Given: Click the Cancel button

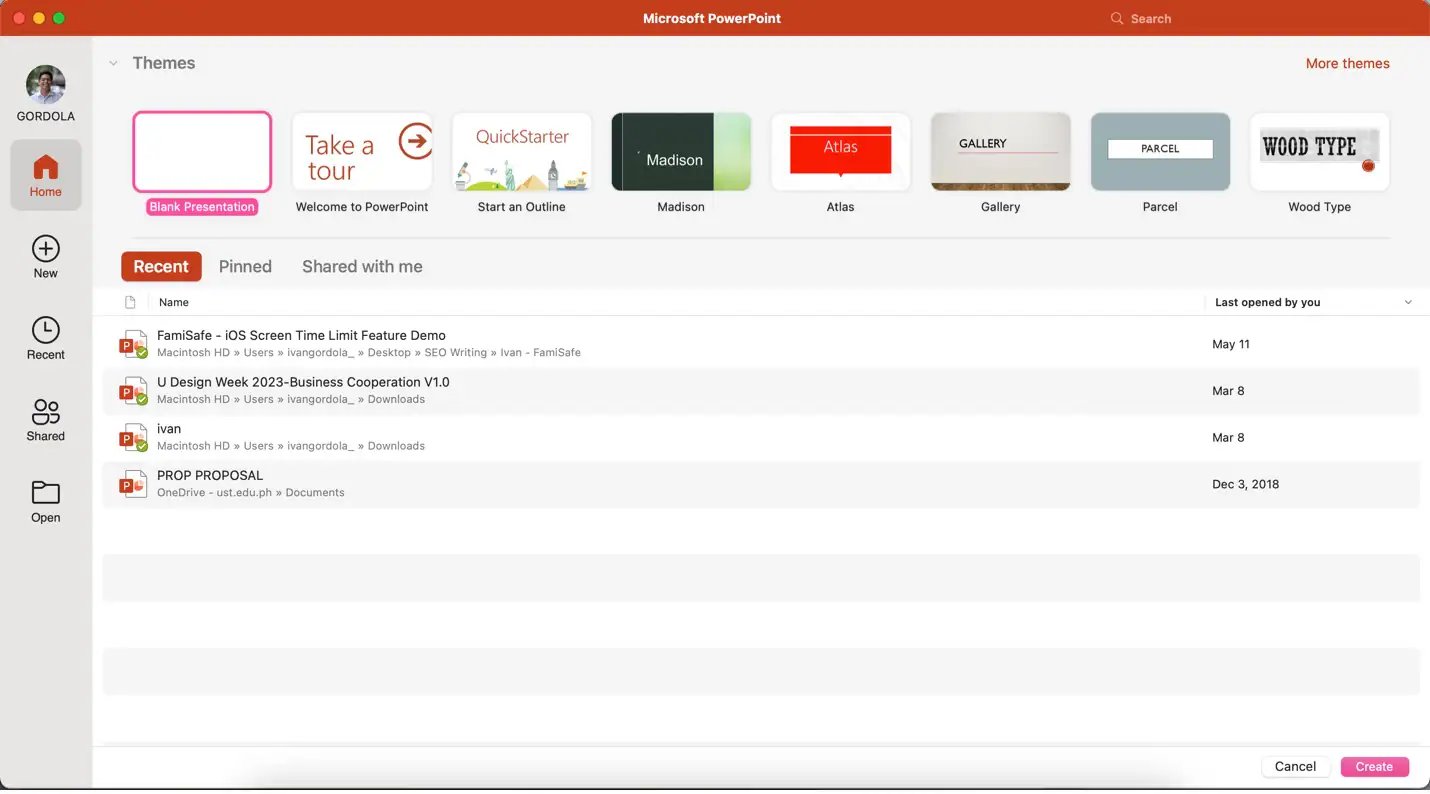Looking at the screenshot, I should pyautogui.click(x=1295, y=767).
